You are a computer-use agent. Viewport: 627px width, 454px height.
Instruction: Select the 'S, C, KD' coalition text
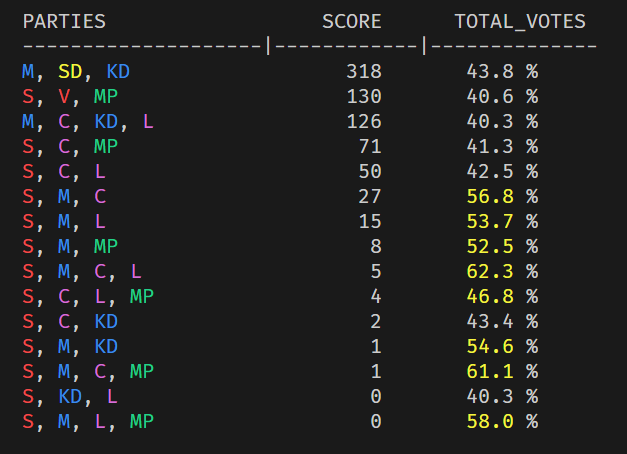70,322
